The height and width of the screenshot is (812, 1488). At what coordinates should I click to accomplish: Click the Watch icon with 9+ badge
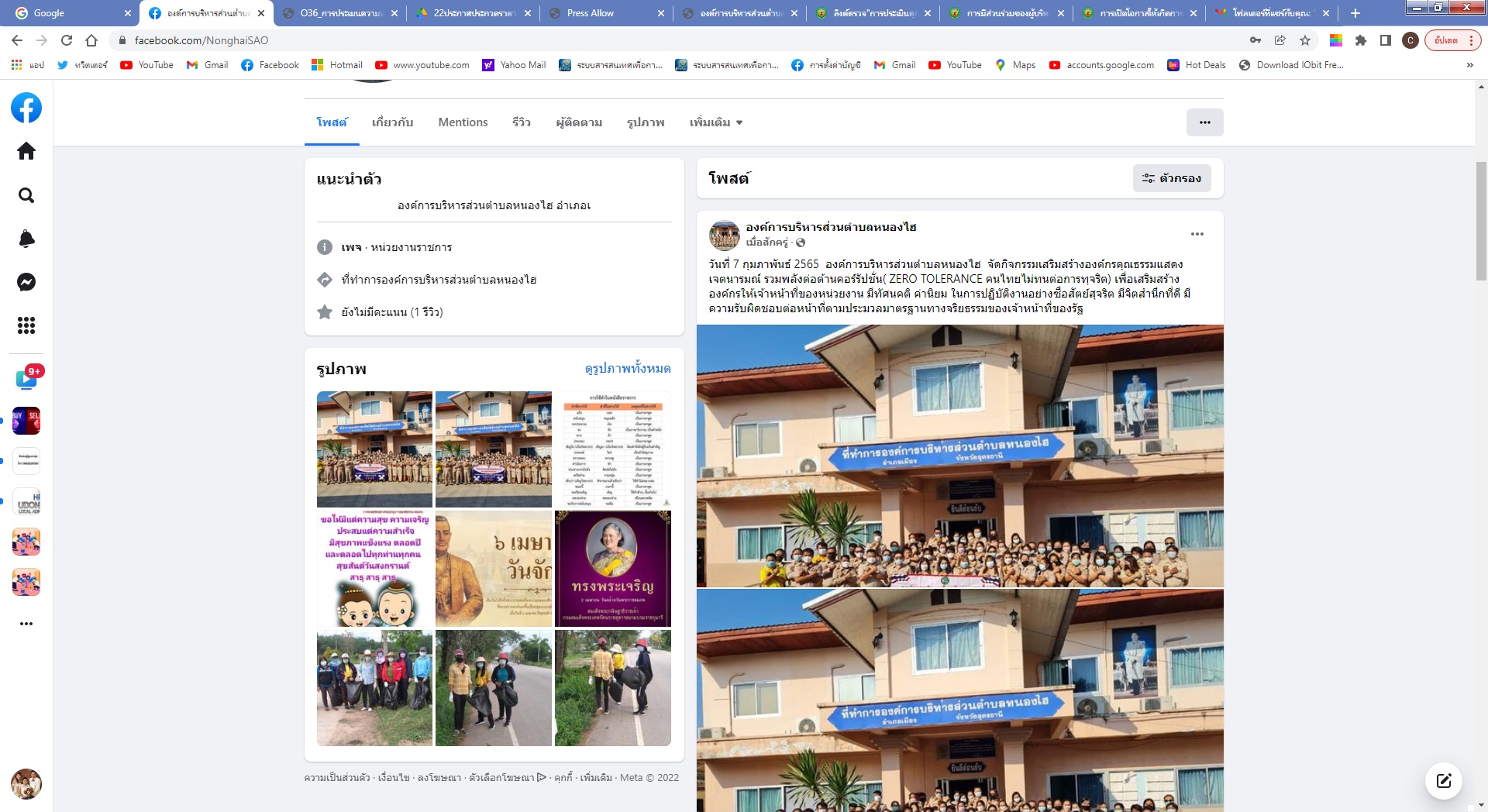pyautogui.click(x=26, y=380)
